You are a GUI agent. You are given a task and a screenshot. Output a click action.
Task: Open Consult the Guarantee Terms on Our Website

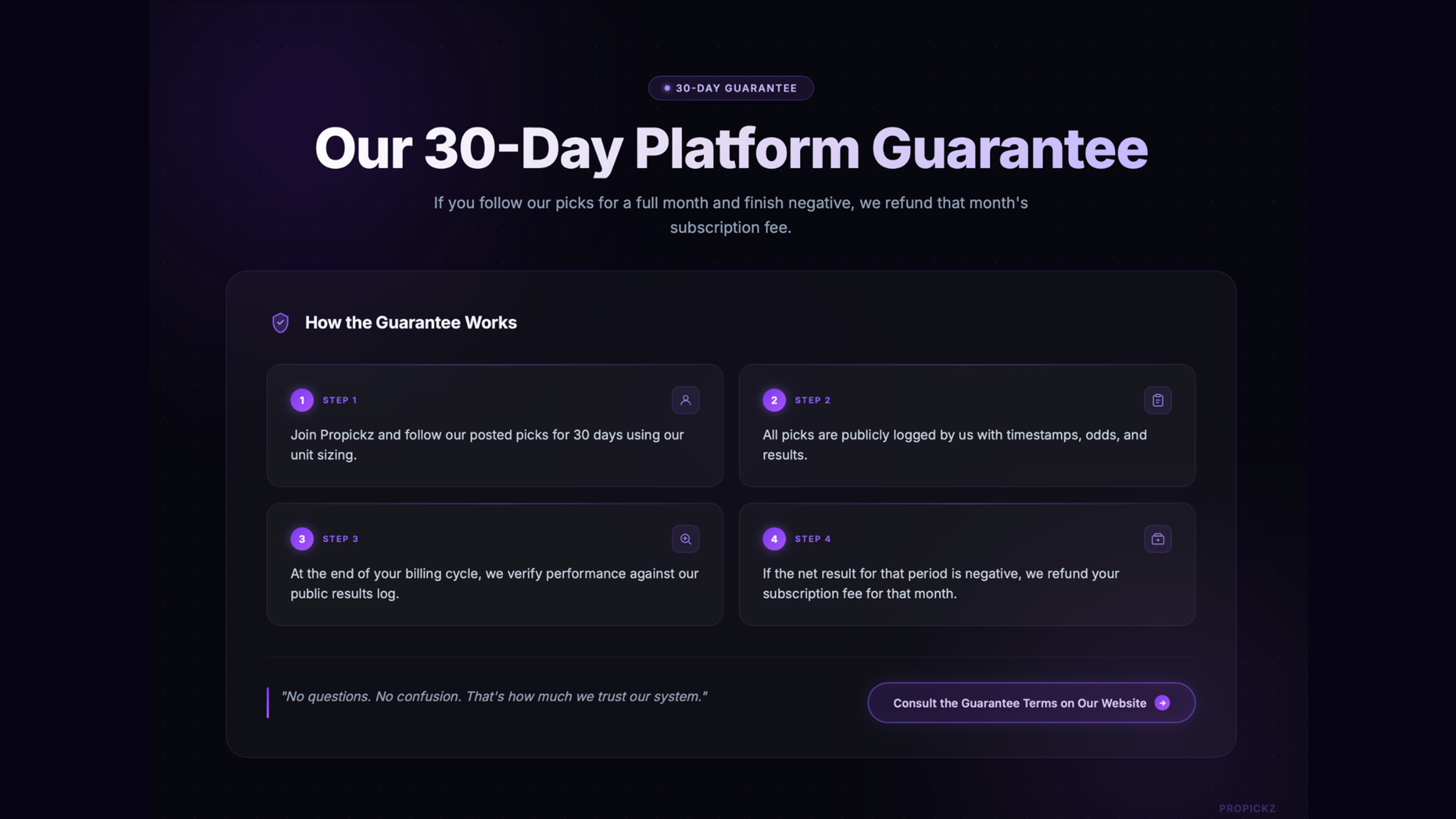click(1031, 703)
